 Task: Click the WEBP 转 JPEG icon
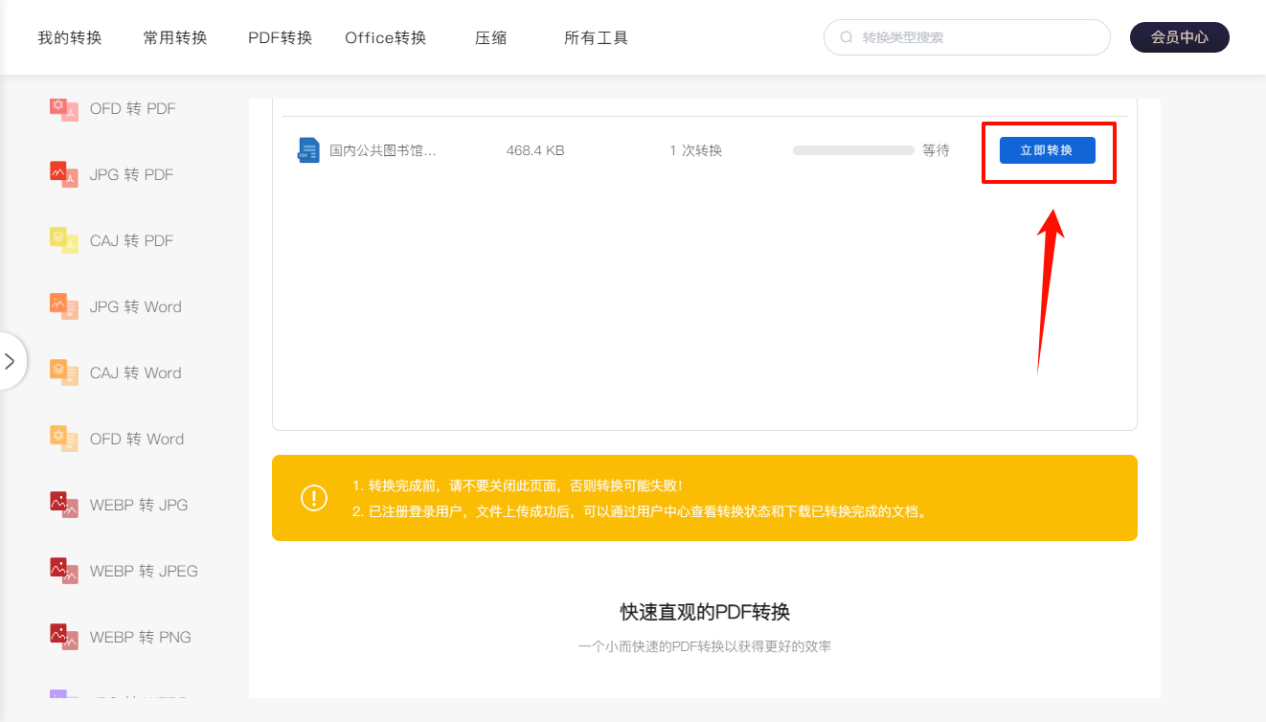point(64,571)
